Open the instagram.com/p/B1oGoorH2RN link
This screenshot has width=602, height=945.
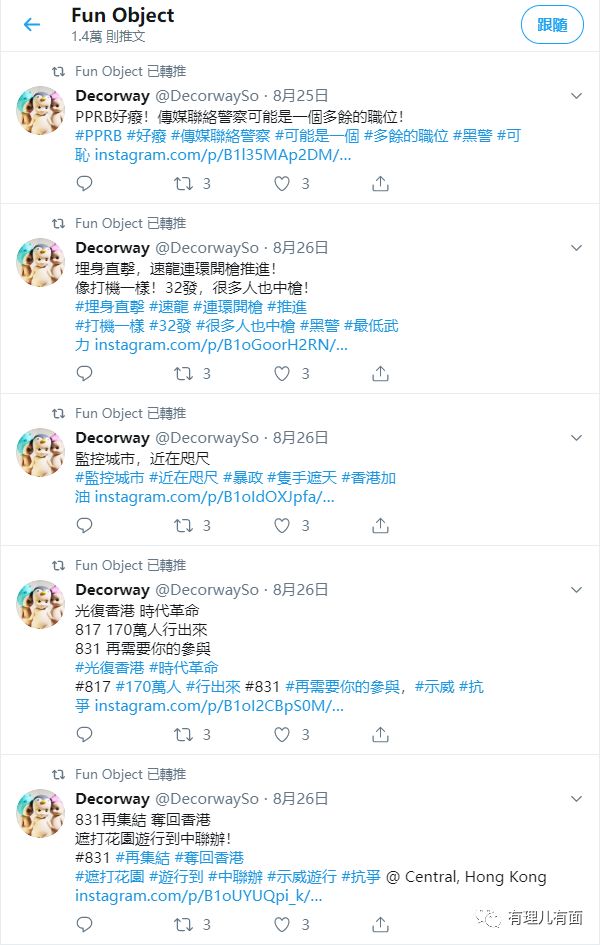click(221, 345)
